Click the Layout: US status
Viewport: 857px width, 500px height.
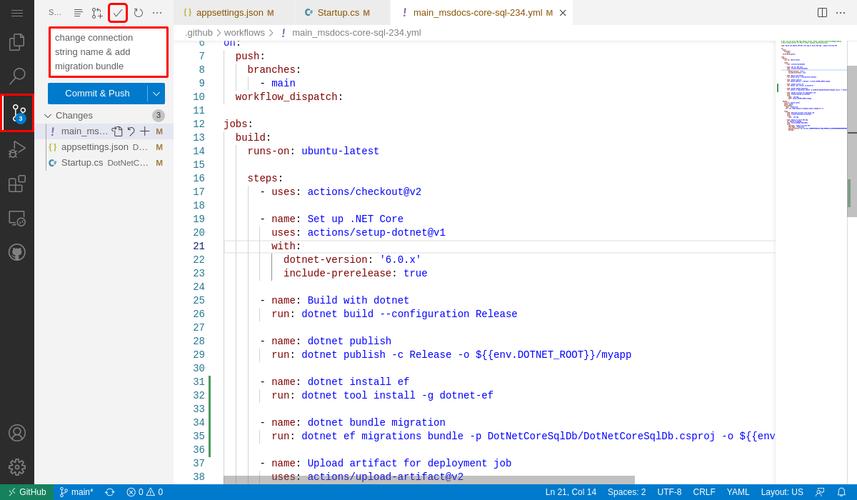click(782, 492)
